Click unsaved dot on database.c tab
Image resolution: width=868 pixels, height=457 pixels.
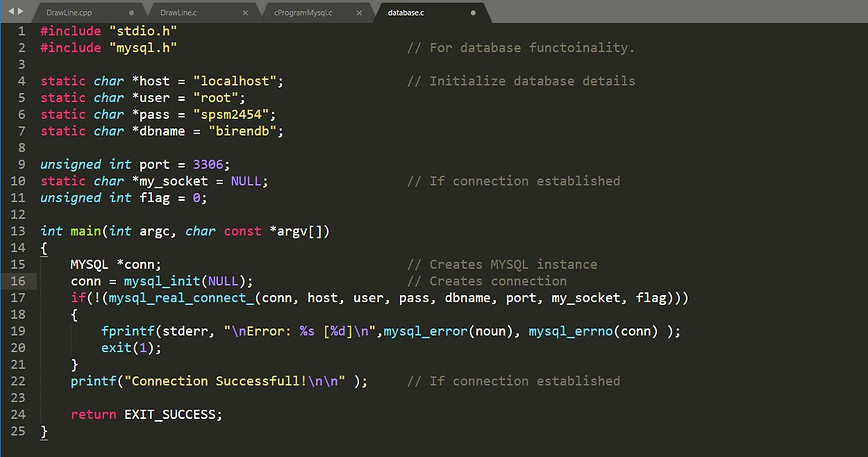point(473,13)
